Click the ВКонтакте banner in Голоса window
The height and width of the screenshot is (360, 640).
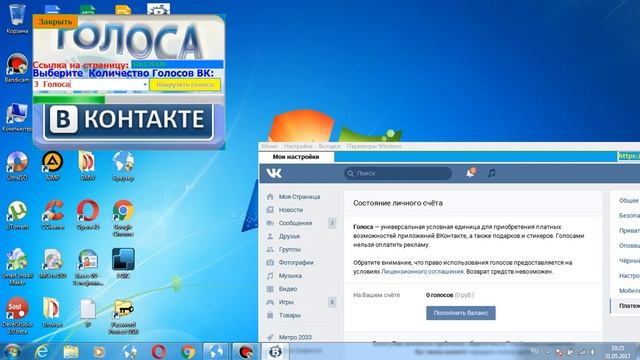tap(129, 120)
